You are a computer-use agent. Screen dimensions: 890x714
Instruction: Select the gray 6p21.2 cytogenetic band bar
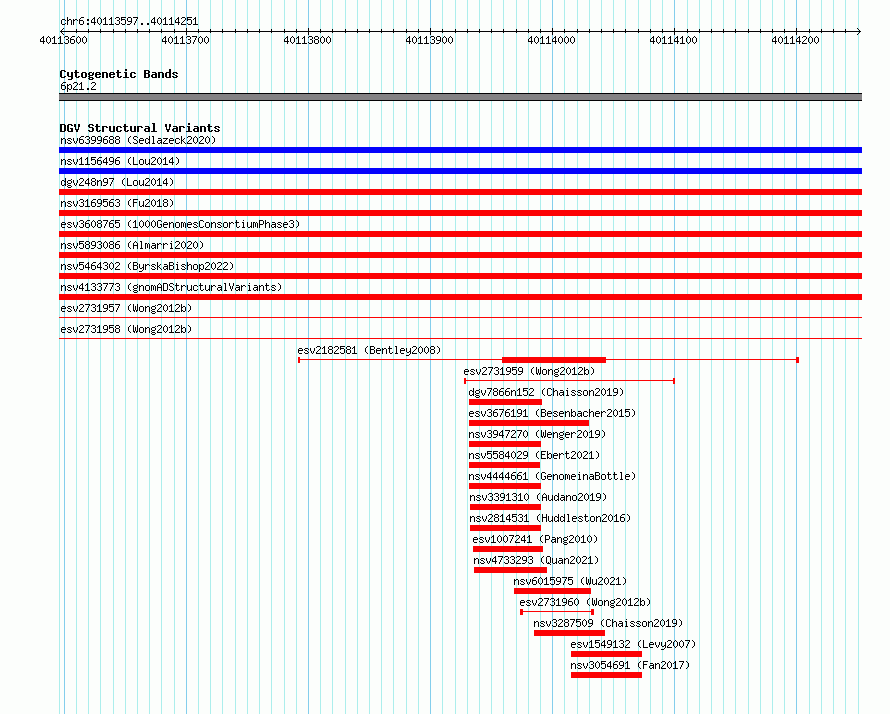click(460, 97)
